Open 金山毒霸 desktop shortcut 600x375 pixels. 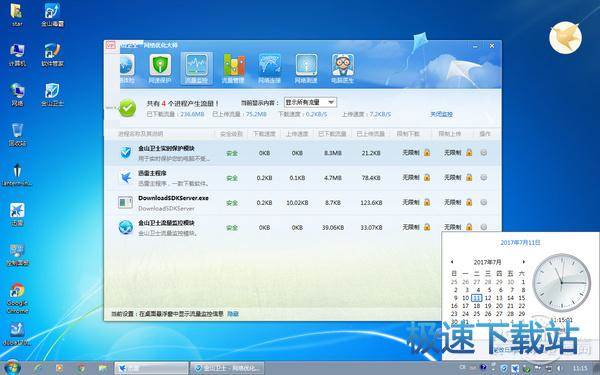click(x=52, y=15)
